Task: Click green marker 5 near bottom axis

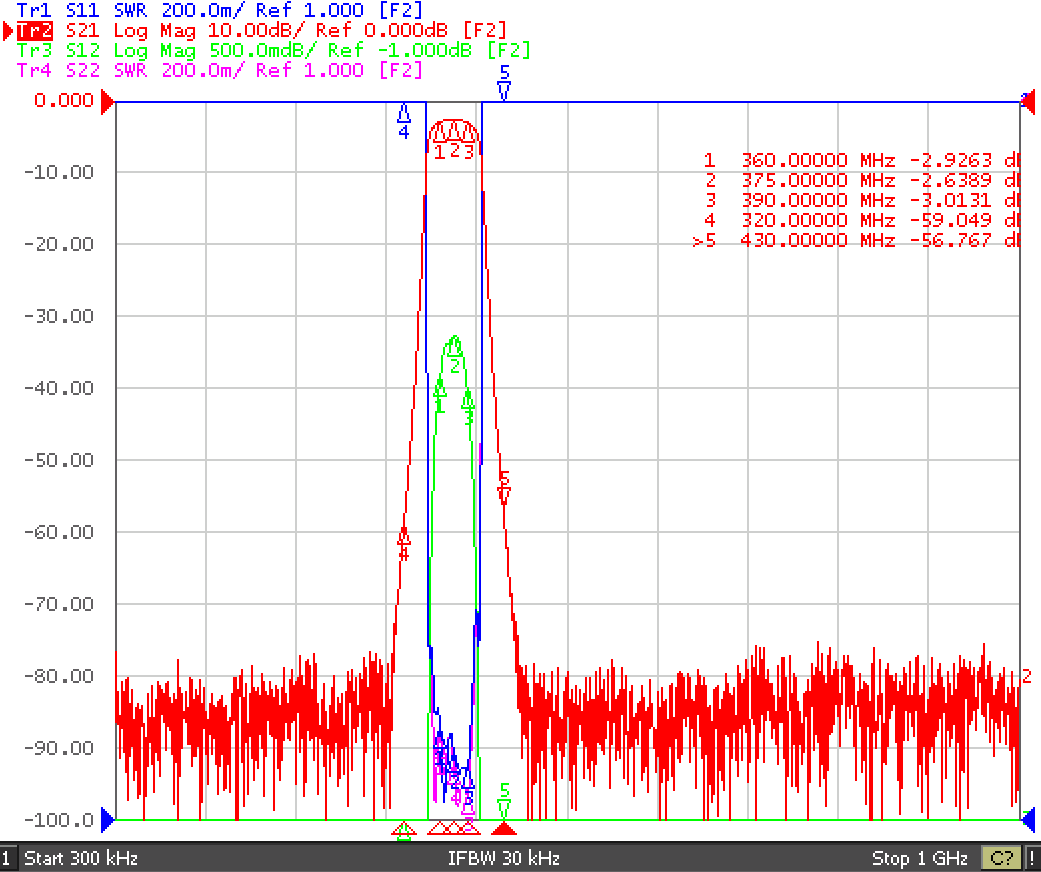Action: (x=504, y=801)
